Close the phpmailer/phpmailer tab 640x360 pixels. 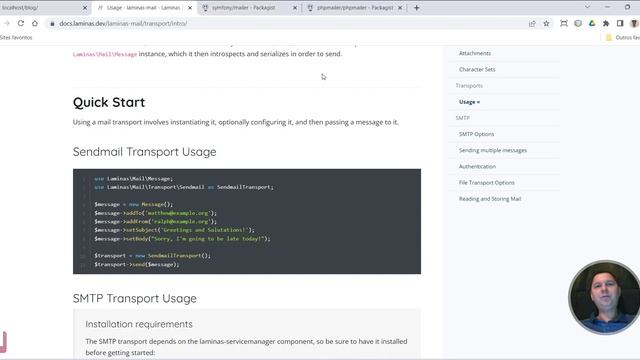tap(400, 8)
